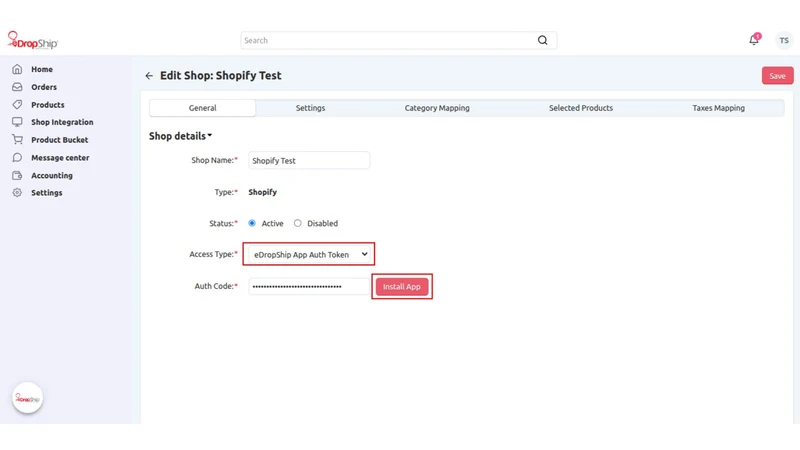
Task: Open Product Bucket in the sidebar
Action: (x=60, y=140)
